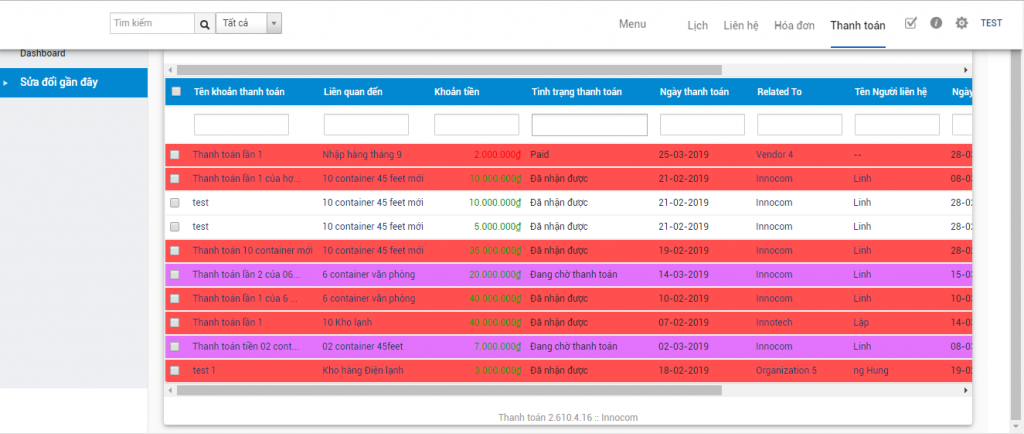Open the Menu item
1024x434 pixels.
pyautogui.click(x=632, y=24)
